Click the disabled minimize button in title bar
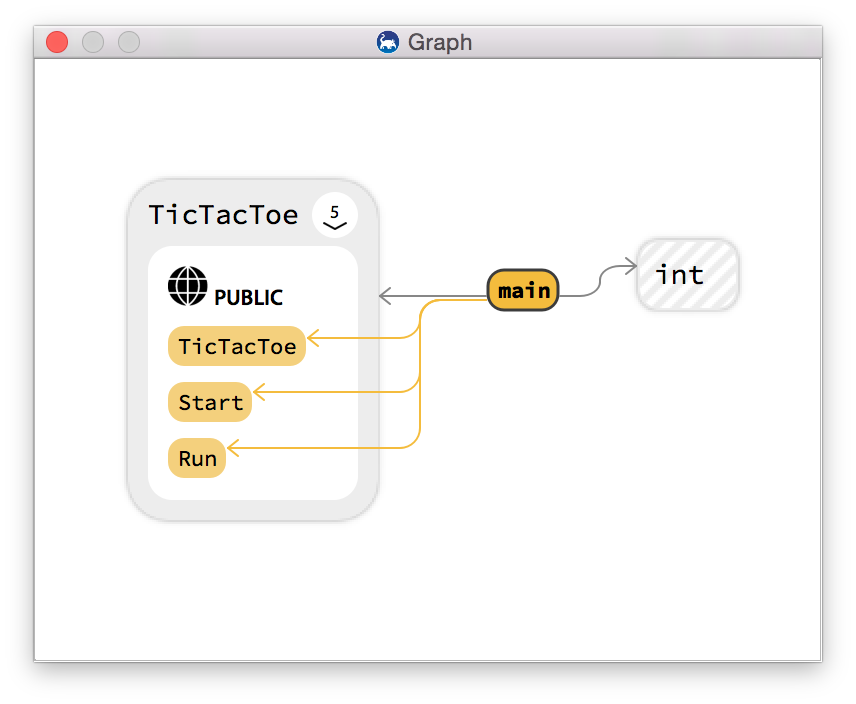The width and height of the screenshot is (856, 704). (93, 42)
